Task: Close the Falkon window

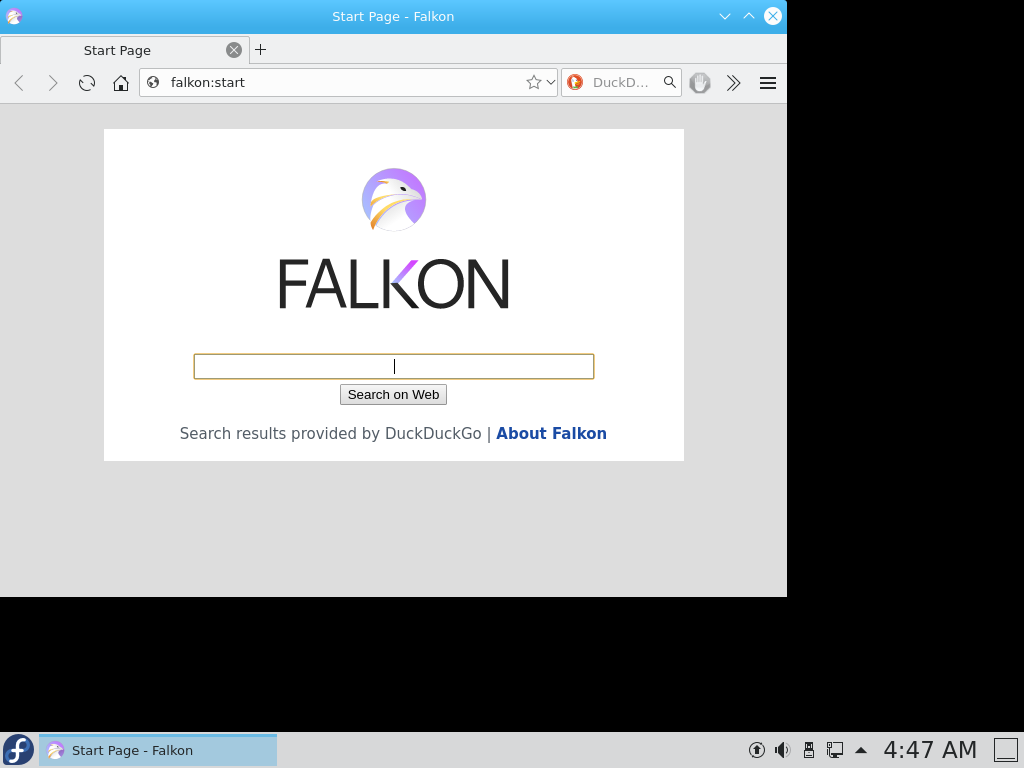Action: click(x=773, y=16)
